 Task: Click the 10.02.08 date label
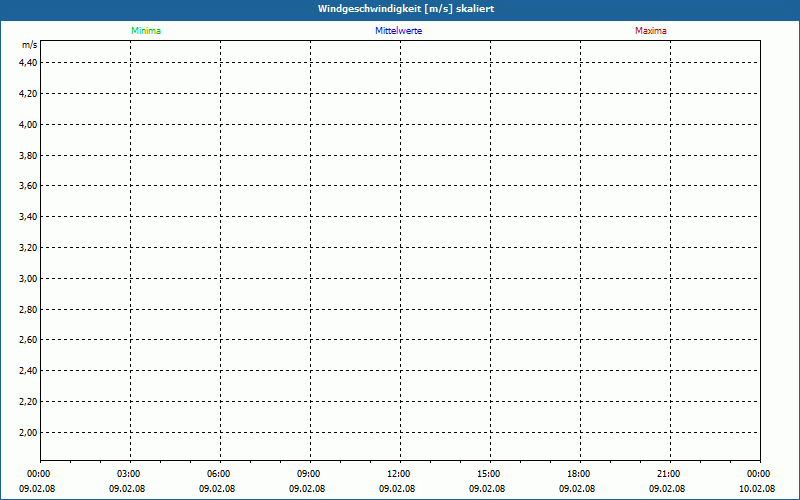coord(757,489)
